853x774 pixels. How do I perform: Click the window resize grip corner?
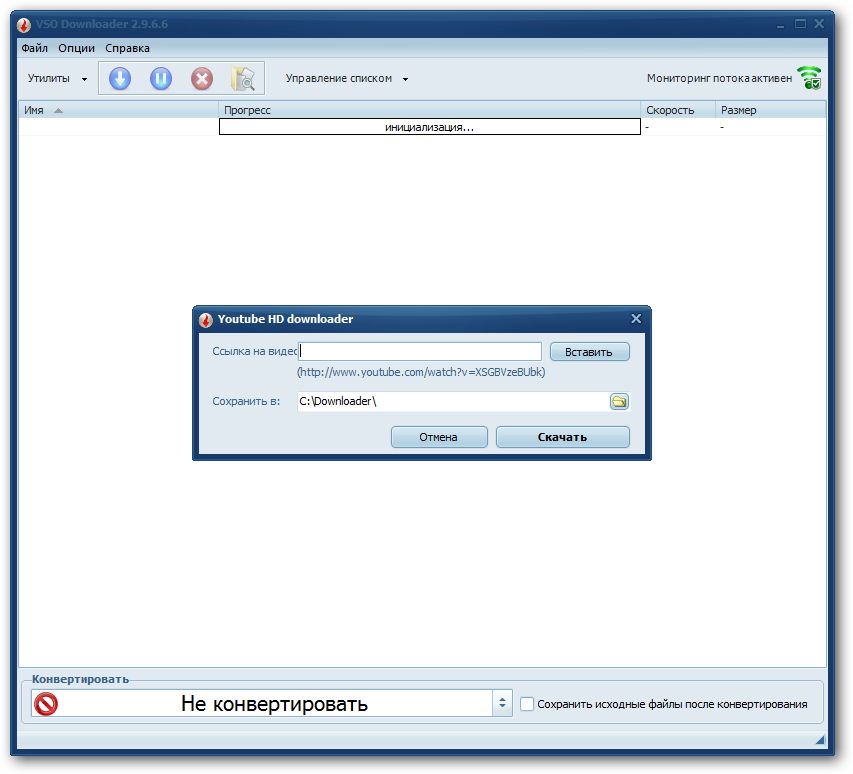pos(820,740)
